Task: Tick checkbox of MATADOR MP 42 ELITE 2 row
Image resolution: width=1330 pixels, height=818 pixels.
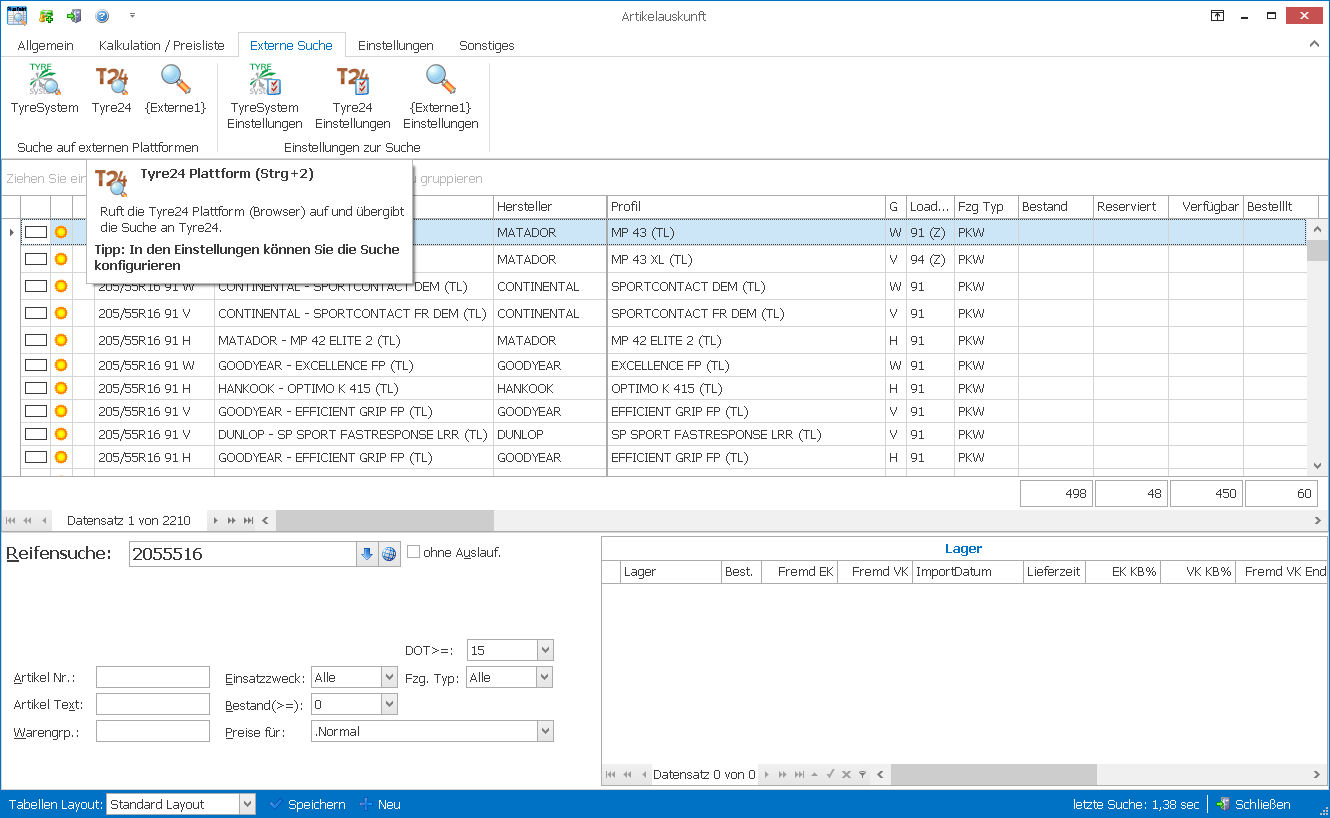Action: click(x=36, y=340)
